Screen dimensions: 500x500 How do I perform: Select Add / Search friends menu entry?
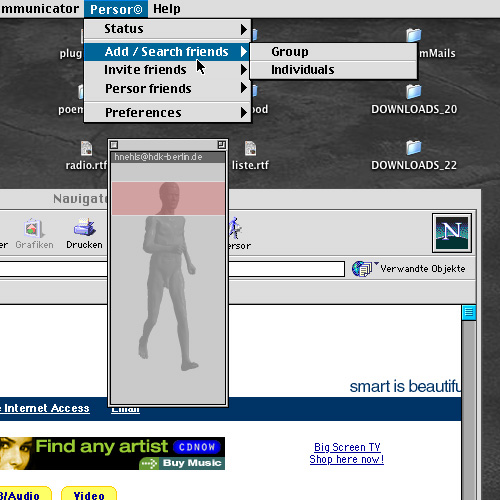pos(167,52)
